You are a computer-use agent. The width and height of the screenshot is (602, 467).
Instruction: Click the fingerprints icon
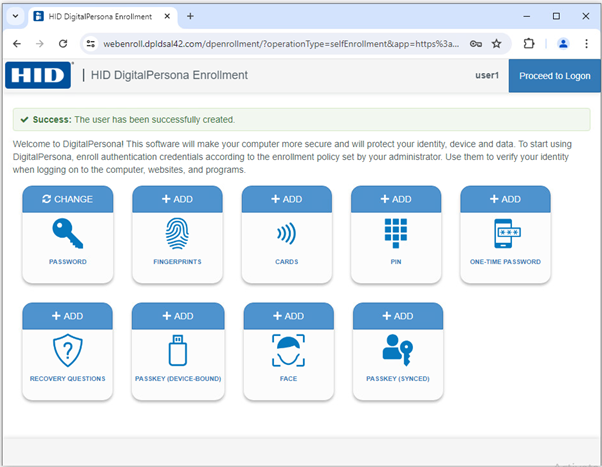(177, 234)
